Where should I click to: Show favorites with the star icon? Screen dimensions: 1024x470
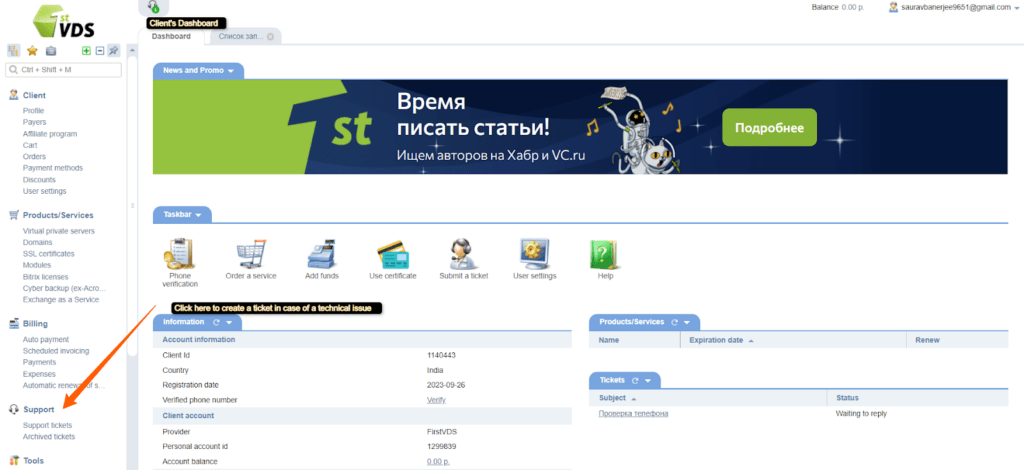click(x=32, y=50)
